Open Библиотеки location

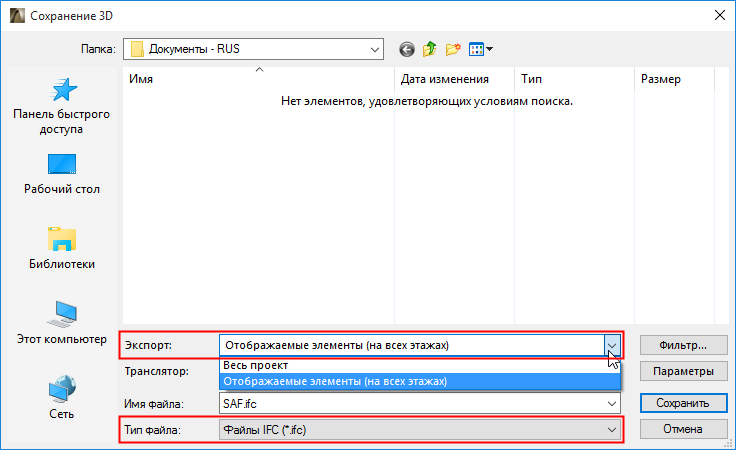(61, 248)
